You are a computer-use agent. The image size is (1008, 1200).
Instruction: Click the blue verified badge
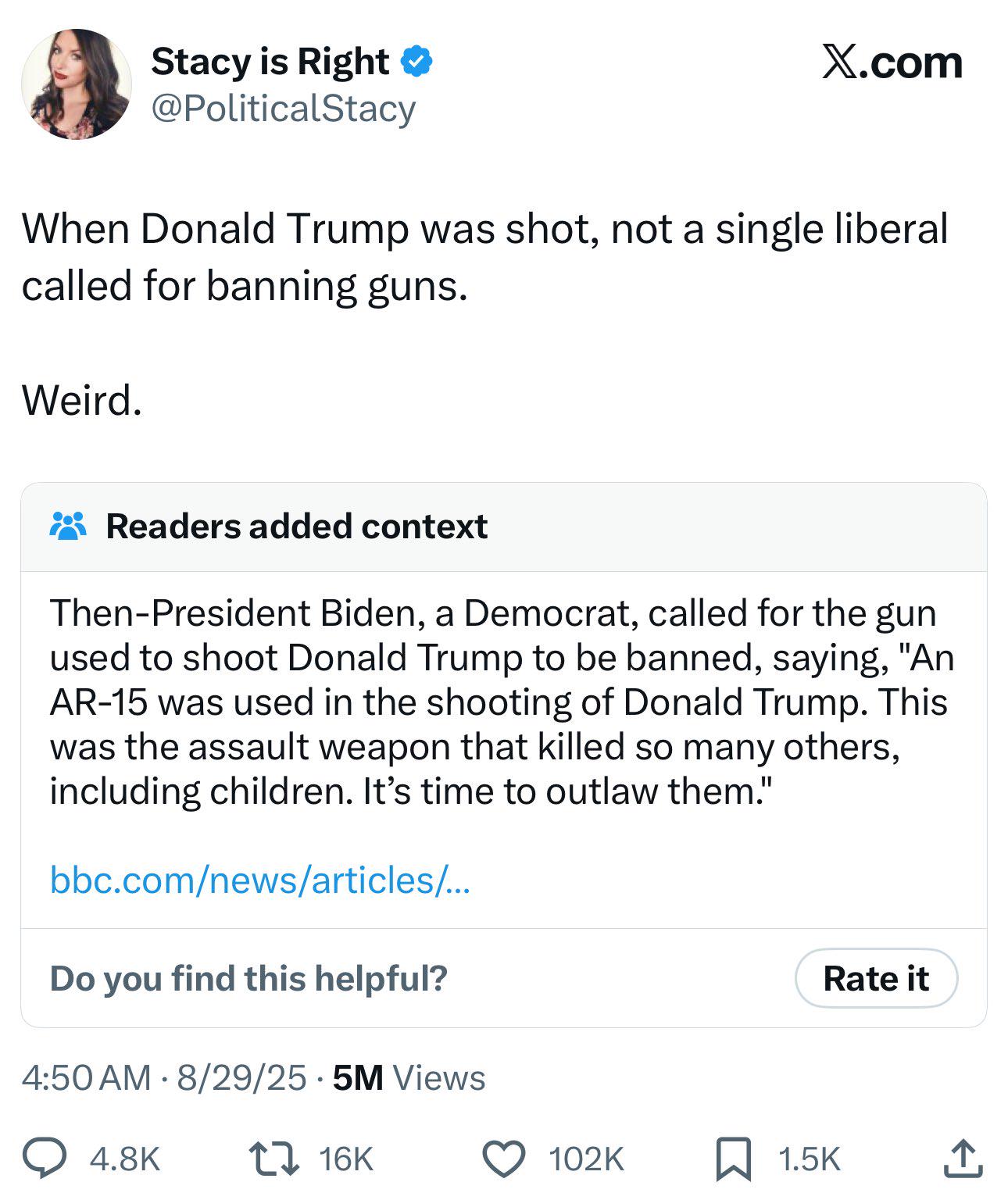click(416, 62)
